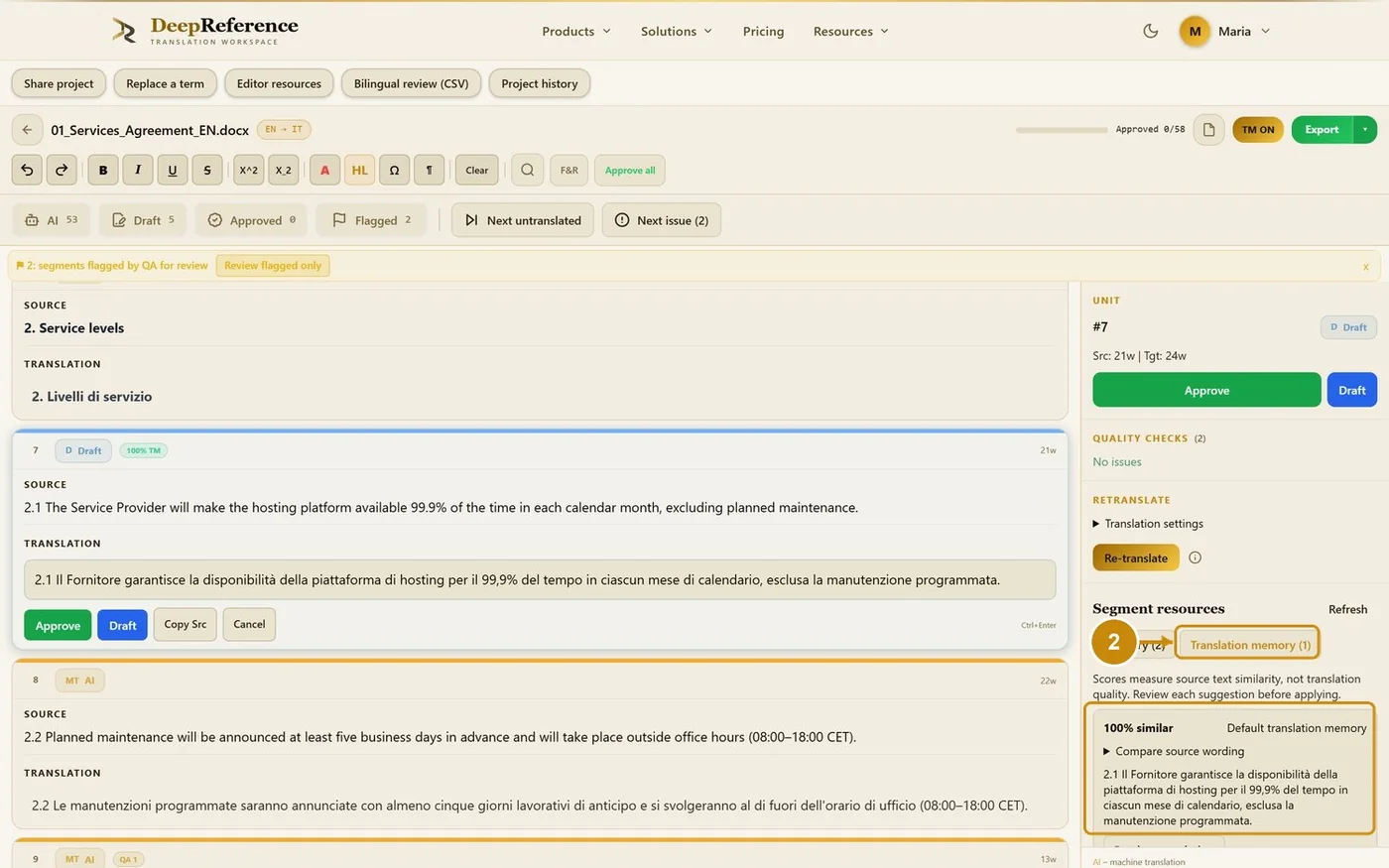Apply superscript X^2 formatting

tap(249, 170)
